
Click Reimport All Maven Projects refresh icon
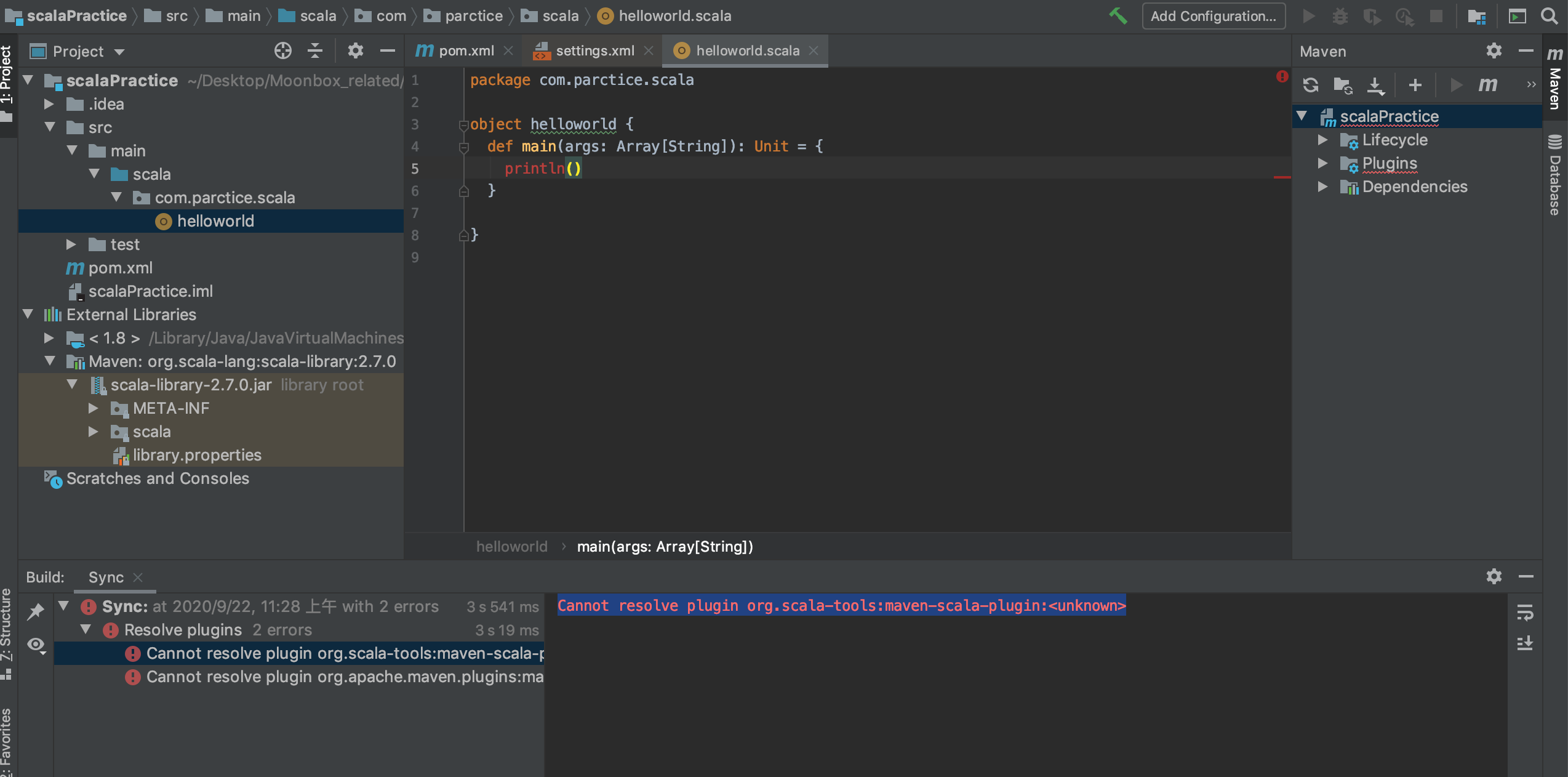coord(1310,85)
